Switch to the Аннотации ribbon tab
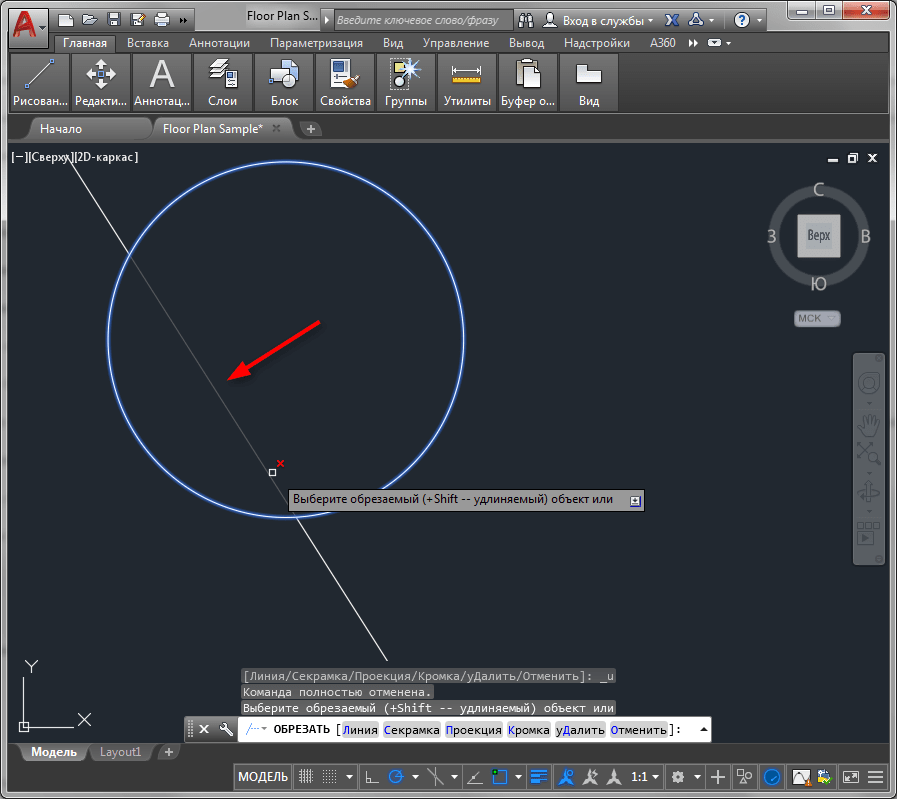The width and height of the screenshot is (897, 799). click(x=219, y=43)
